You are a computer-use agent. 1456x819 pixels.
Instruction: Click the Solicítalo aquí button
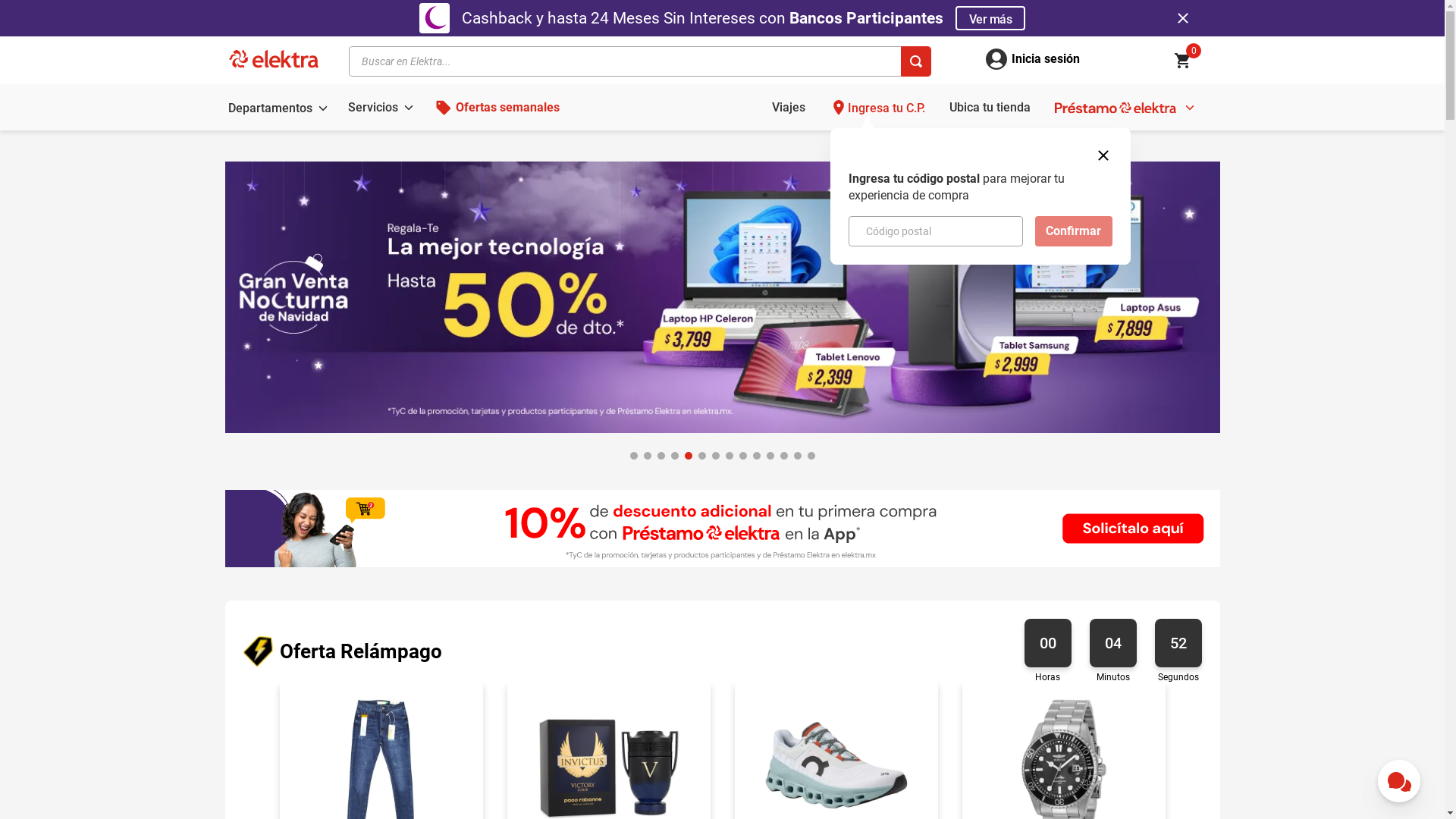click(1132, 529)
